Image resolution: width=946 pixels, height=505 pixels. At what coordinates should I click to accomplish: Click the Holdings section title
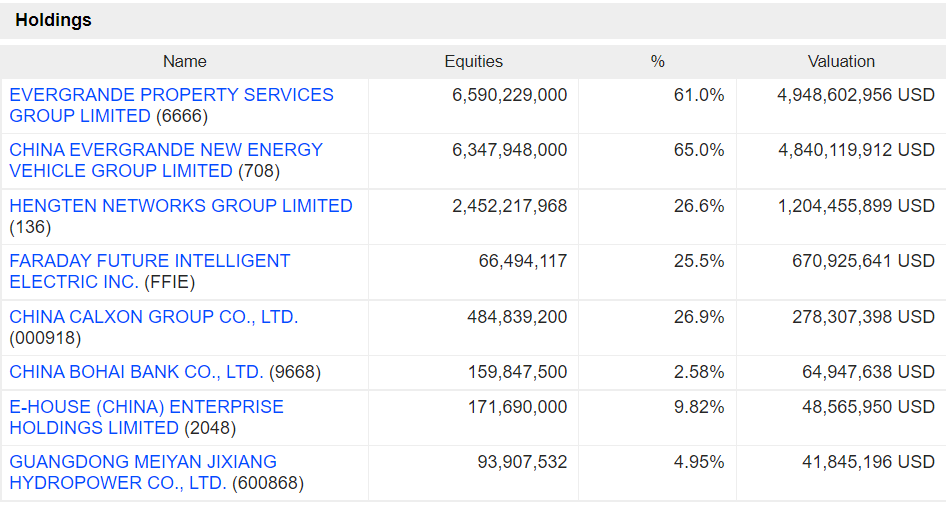54,20
